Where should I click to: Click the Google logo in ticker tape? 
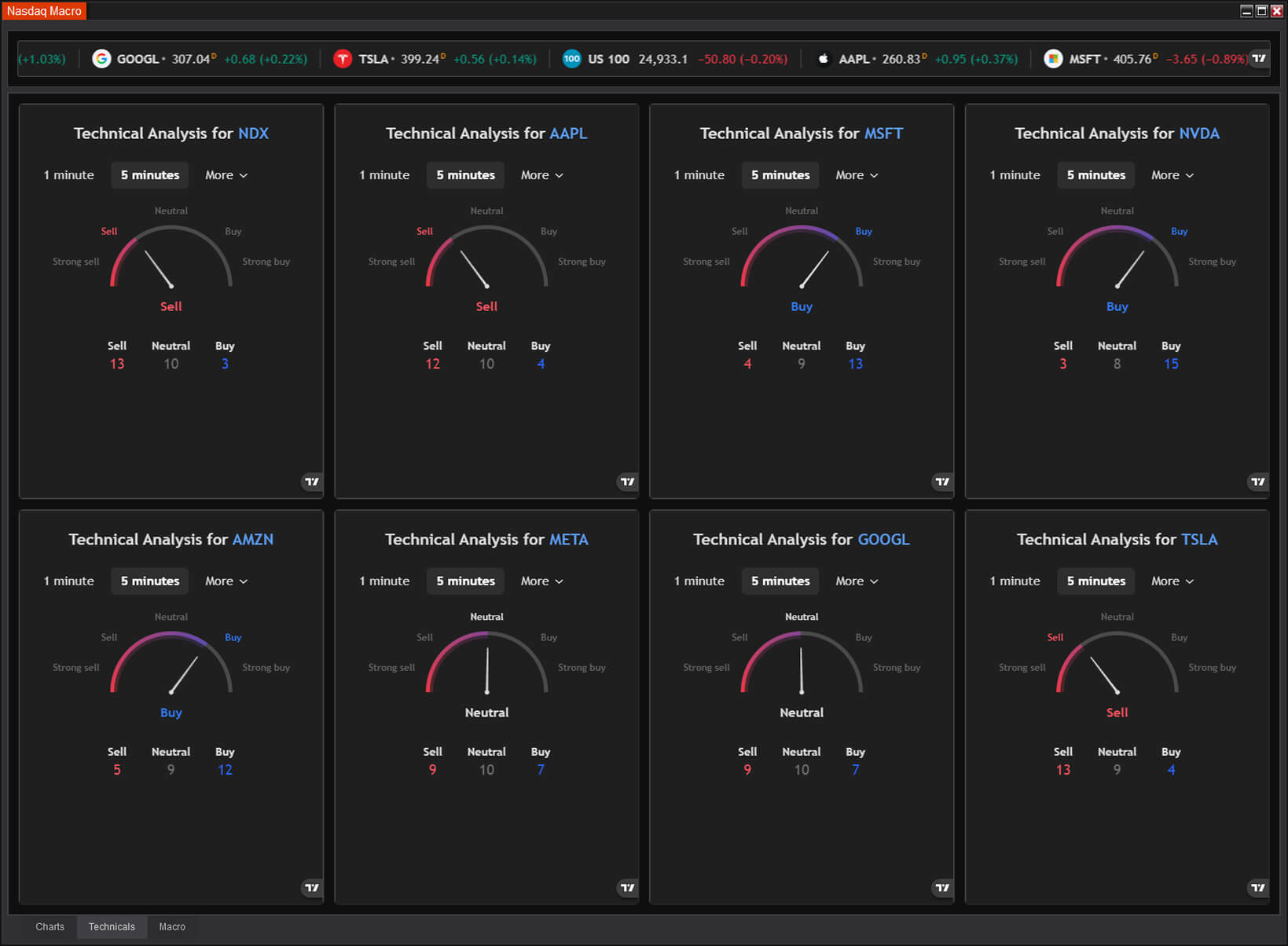click(x=101, y=59)
